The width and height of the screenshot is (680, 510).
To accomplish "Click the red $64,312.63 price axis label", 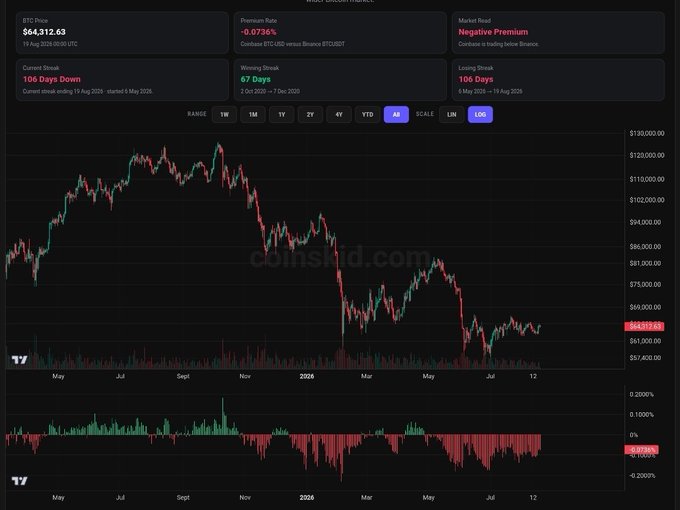I will point(644,326).
